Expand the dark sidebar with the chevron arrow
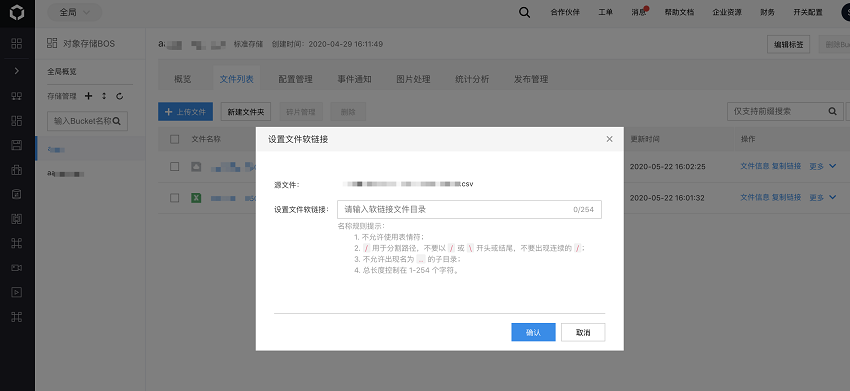The height and width of the screenshot is (391, 850). (17, 70)
